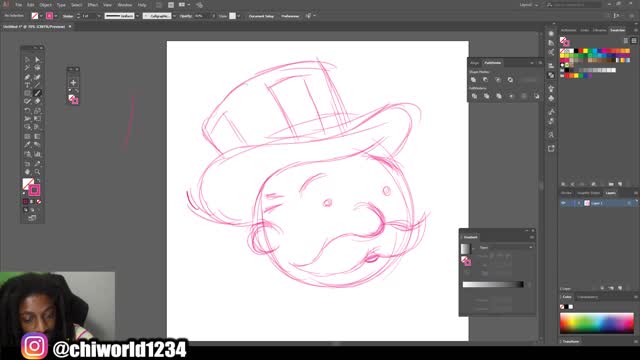Click the gradient slider bar

pos(493,284)
